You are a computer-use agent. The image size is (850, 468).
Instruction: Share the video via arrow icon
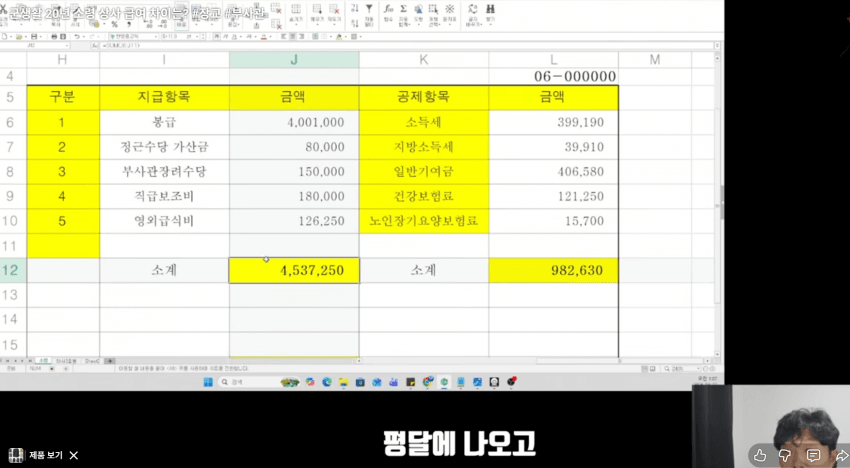point(842,456)
